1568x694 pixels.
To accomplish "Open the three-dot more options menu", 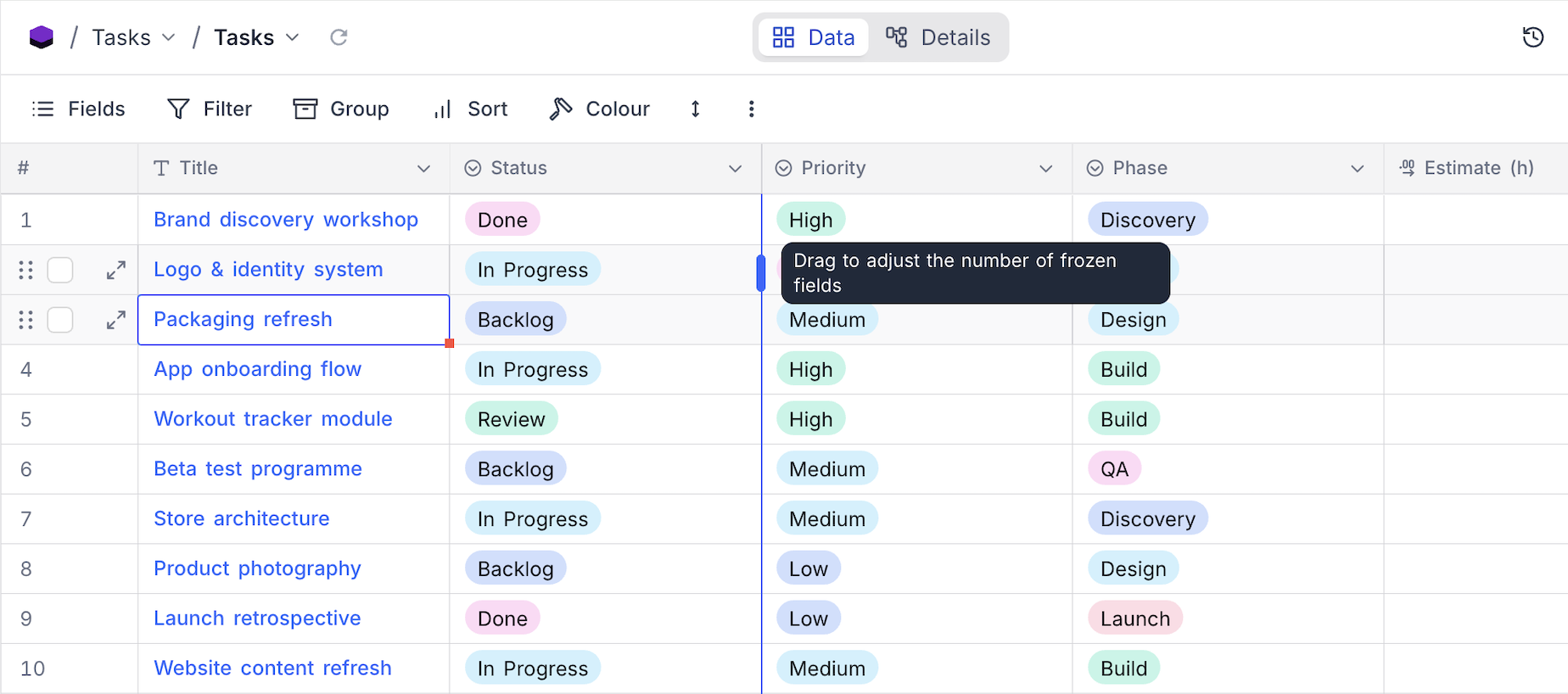I will tap(751, 109).
